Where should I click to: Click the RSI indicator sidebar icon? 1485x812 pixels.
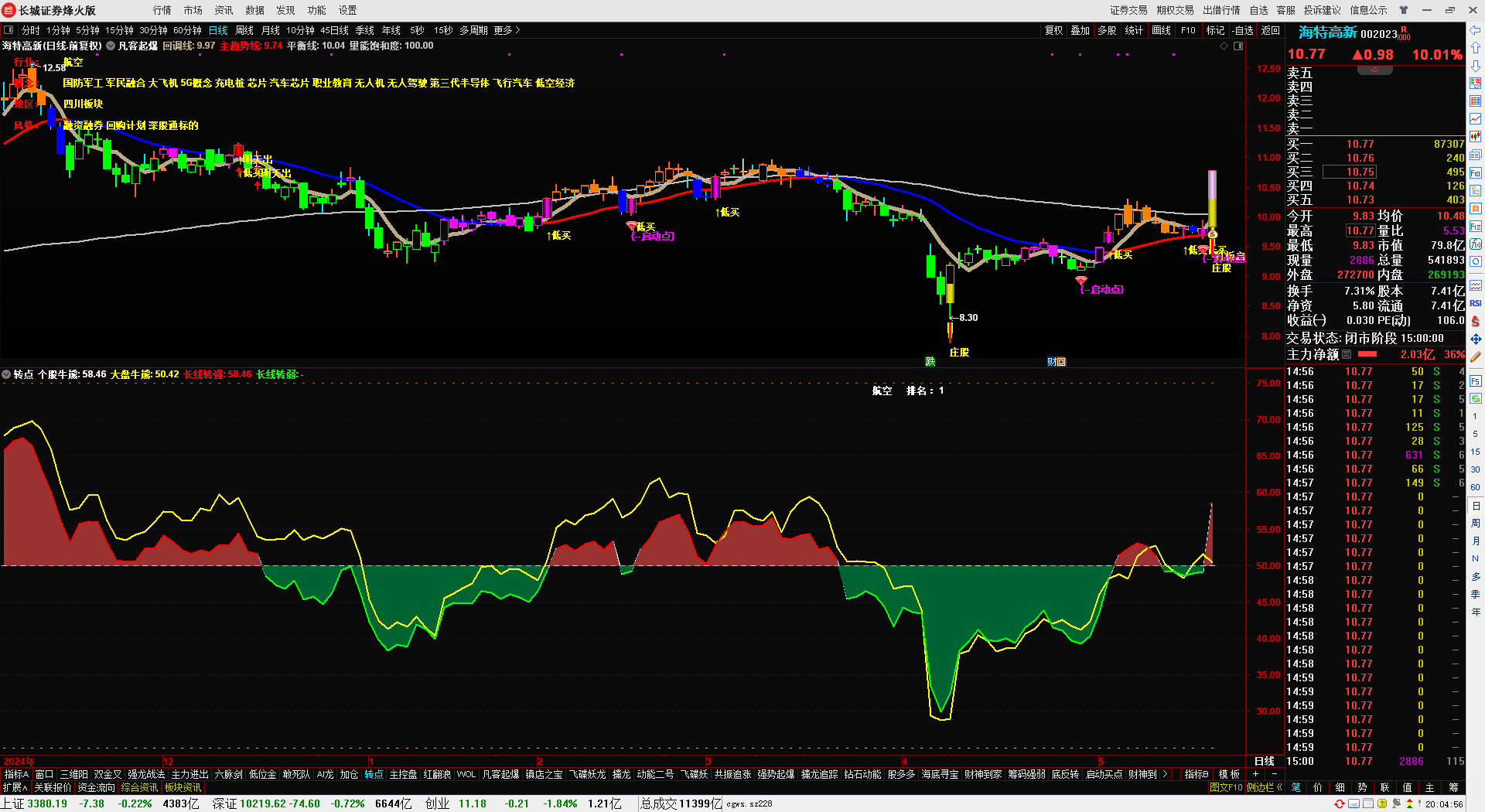[1476, 303]
